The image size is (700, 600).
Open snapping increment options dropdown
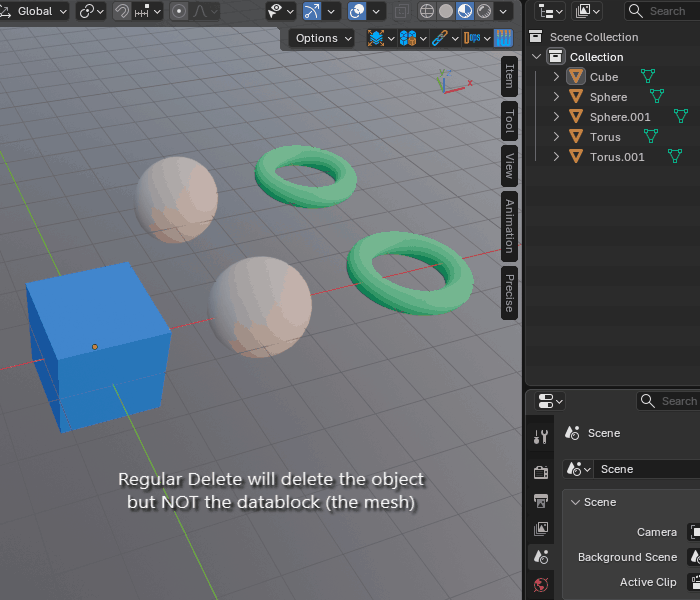[x=148, y=11]
